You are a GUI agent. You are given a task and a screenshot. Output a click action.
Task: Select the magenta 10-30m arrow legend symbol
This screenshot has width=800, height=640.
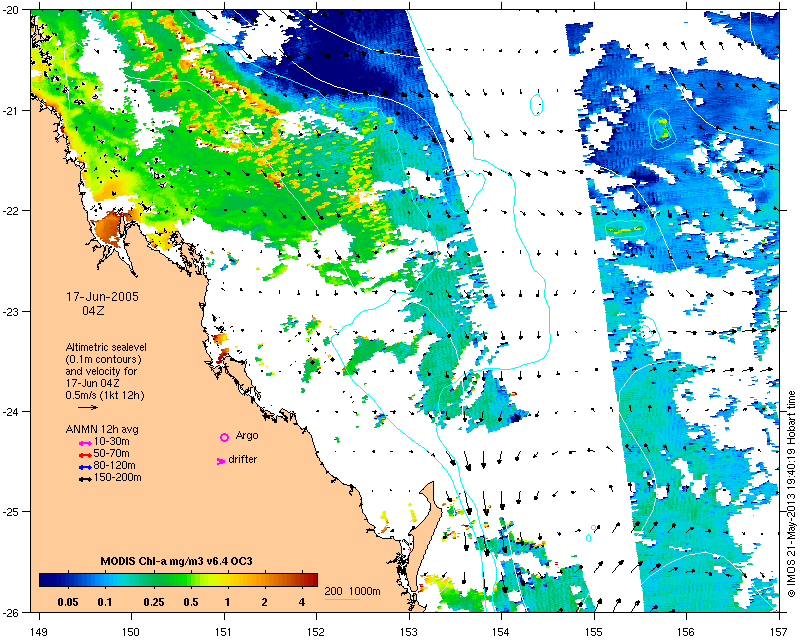pyautogui.click(x=85, y=443)
